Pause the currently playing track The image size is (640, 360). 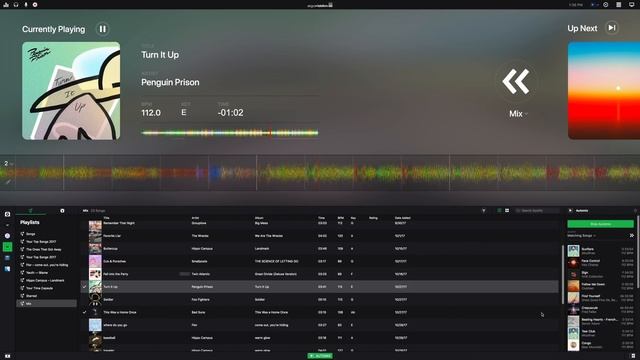point(102,29)
